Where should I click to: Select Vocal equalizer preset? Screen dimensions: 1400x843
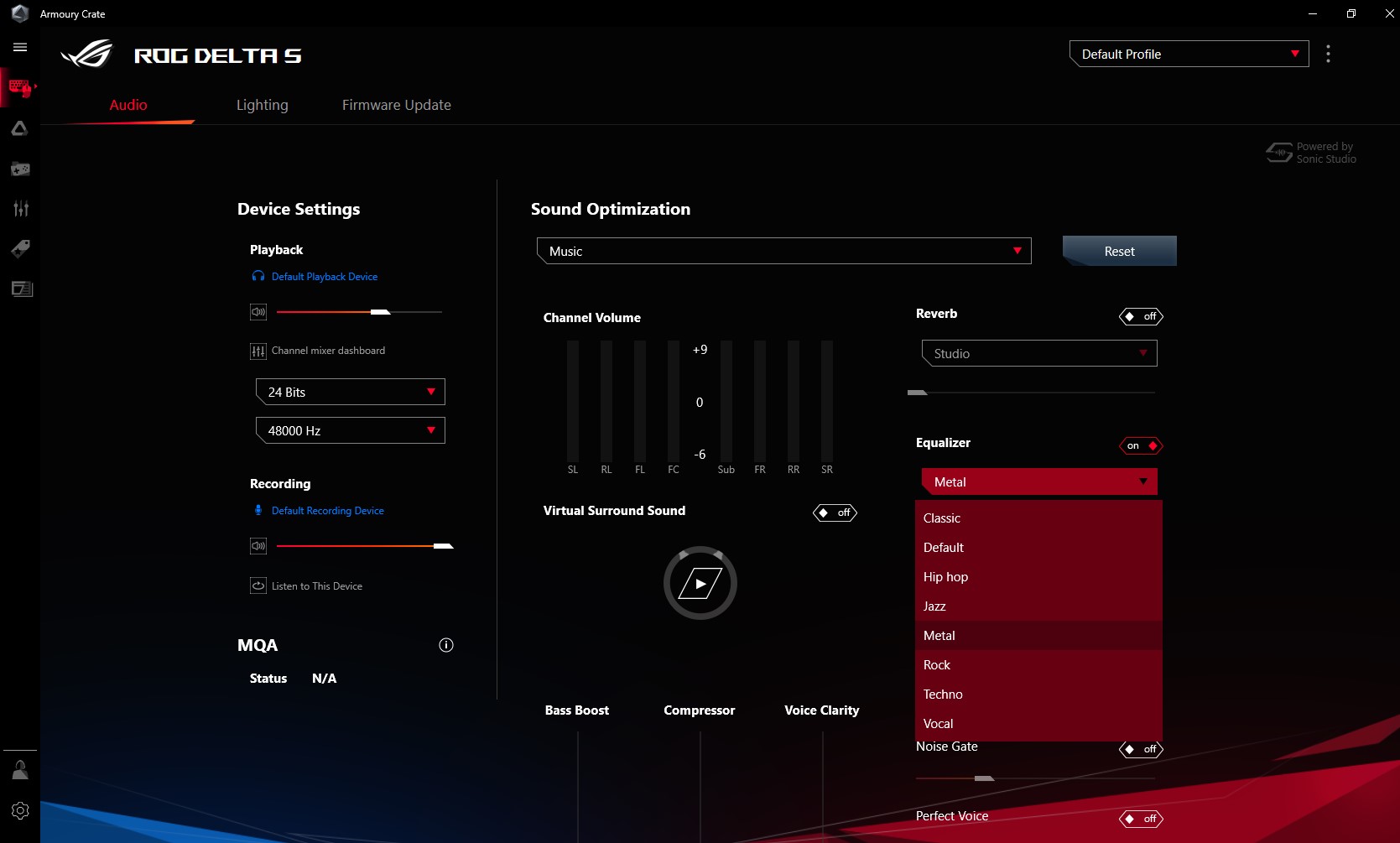click(x=1038, y=724)
